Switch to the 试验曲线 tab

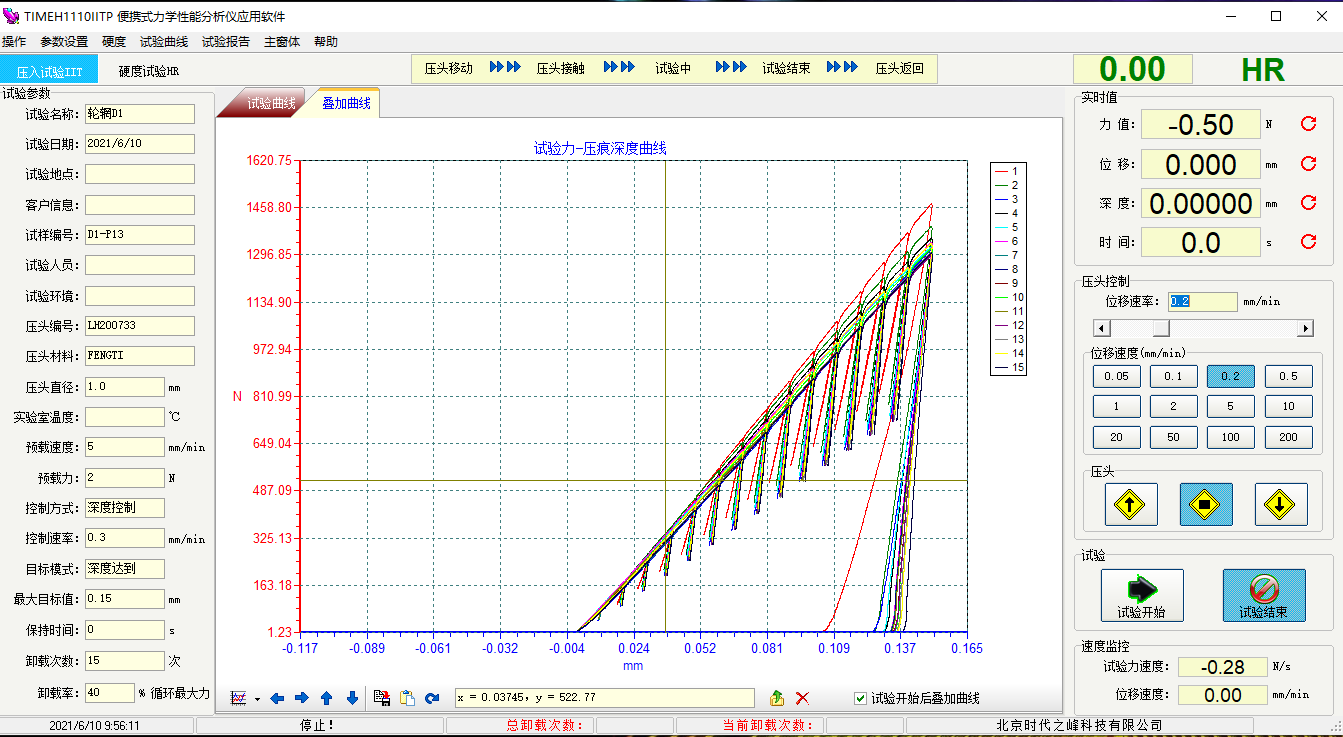click(270, 103)
